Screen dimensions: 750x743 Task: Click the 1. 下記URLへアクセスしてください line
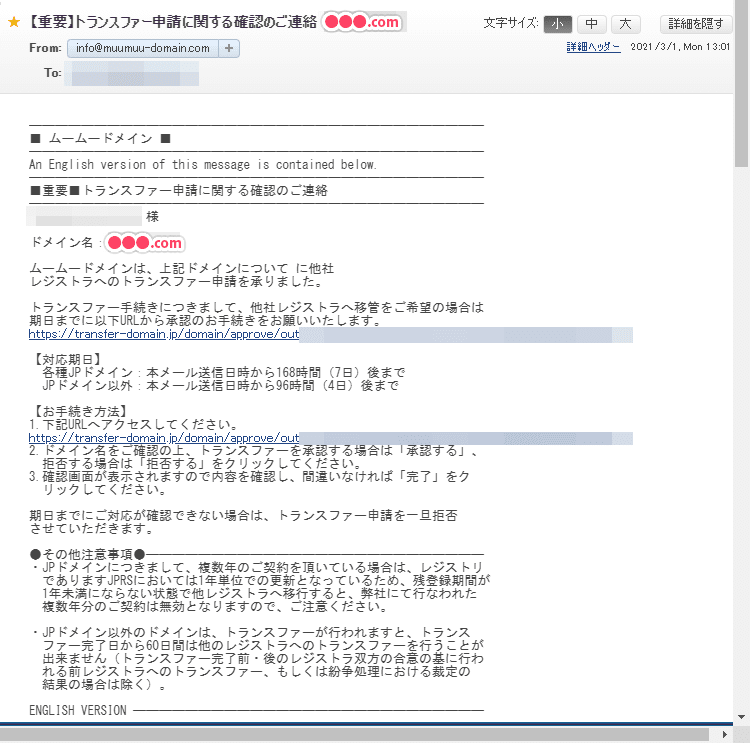pos(134,424)
